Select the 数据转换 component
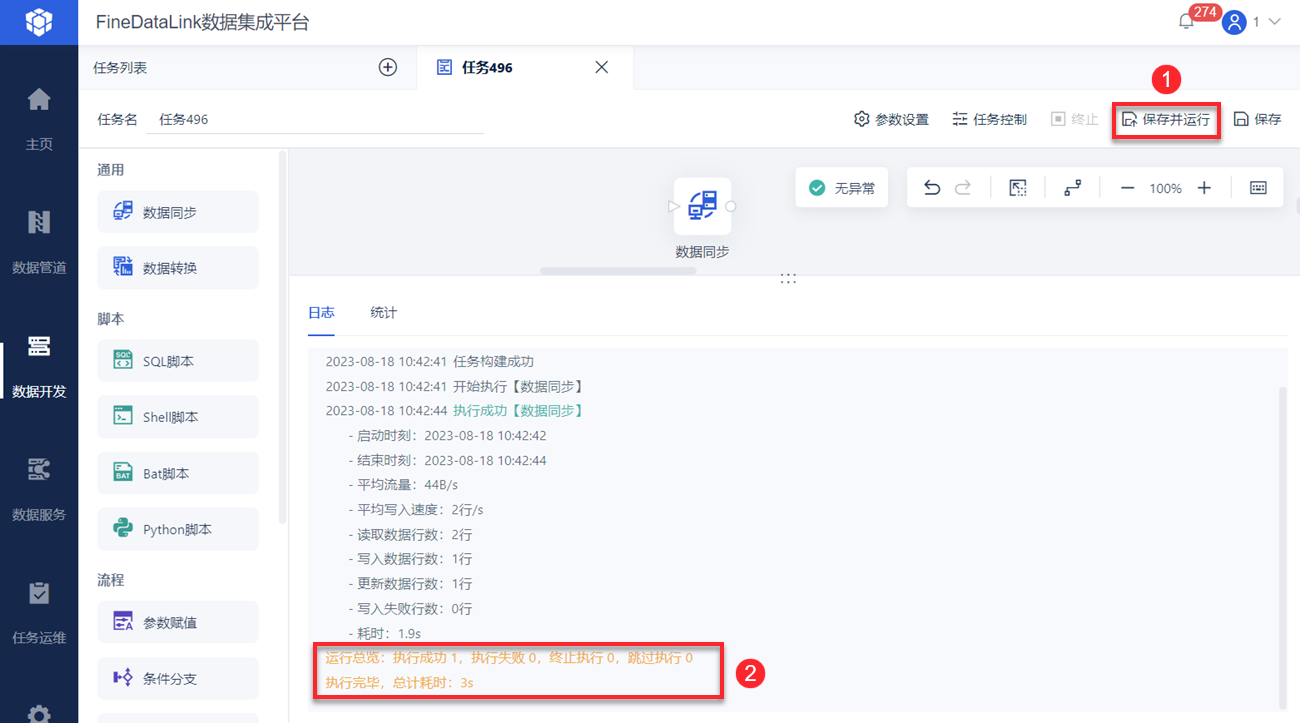The width and height of the screenshot is (1300, 723). click(178, 267)
